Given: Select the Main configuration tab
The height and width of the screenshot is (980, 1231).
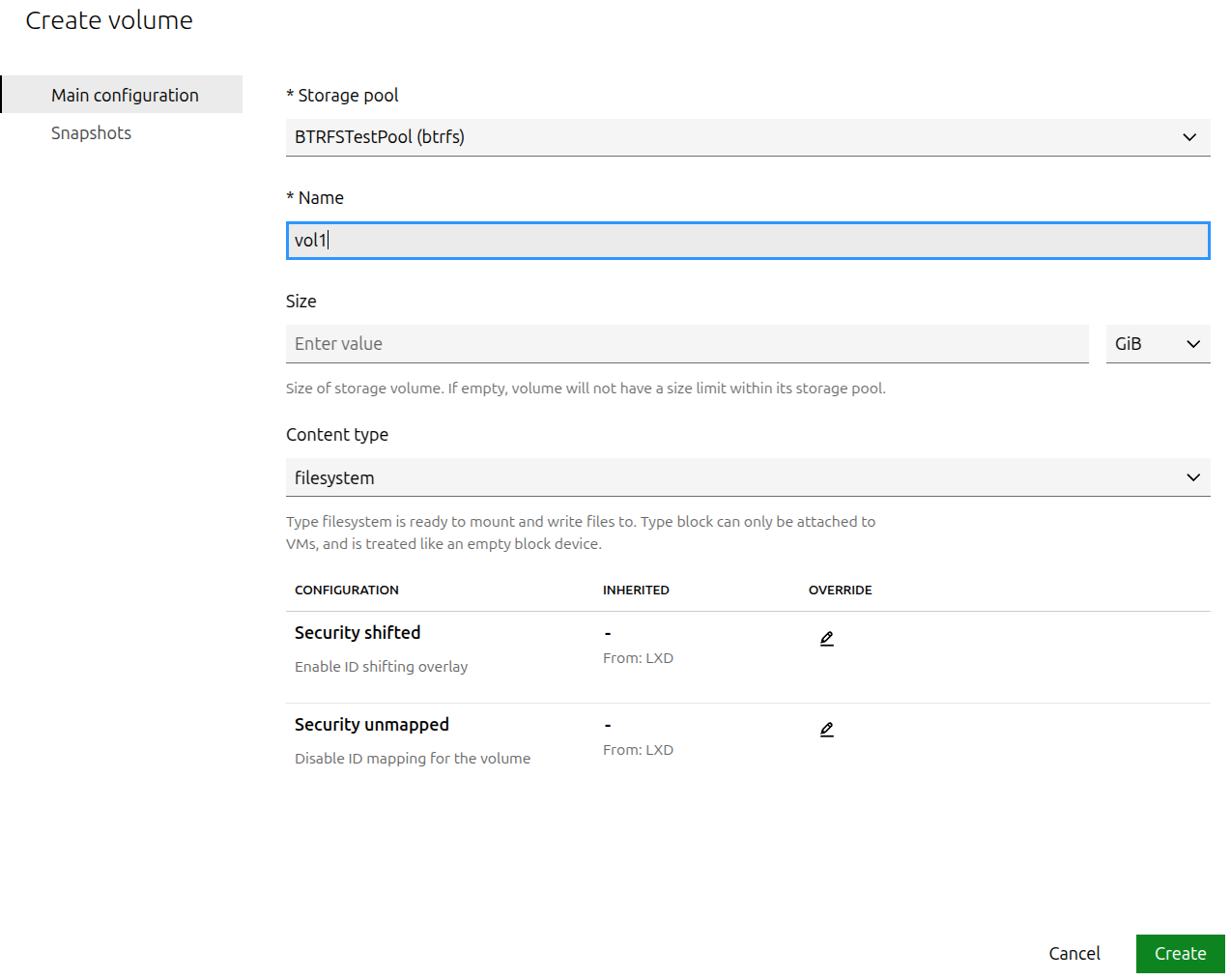Looking at the screenshot, I should (x=125, y=95).
